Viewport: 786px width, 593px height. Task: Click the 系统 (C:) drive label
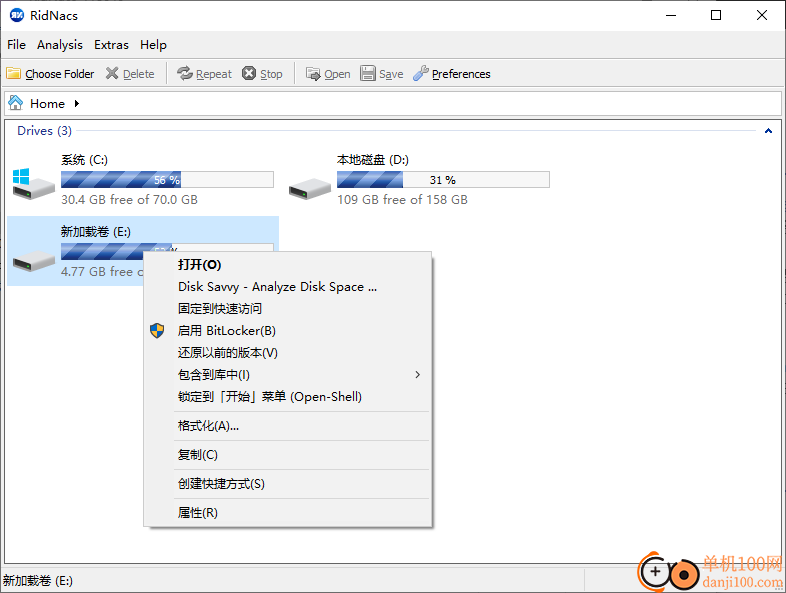[84, 160]
